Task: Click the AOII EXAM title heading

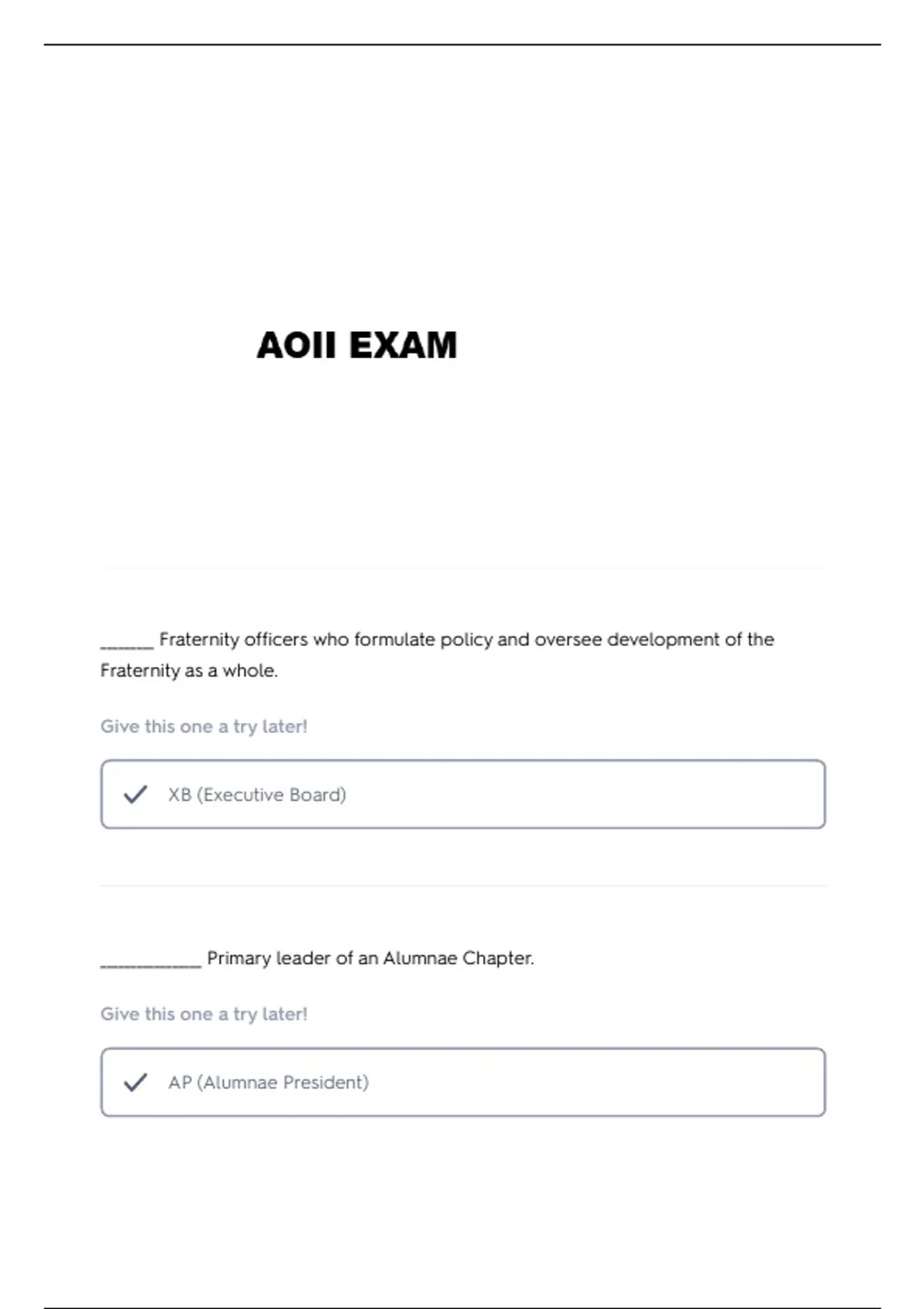Action: click(x=357, y=345)
